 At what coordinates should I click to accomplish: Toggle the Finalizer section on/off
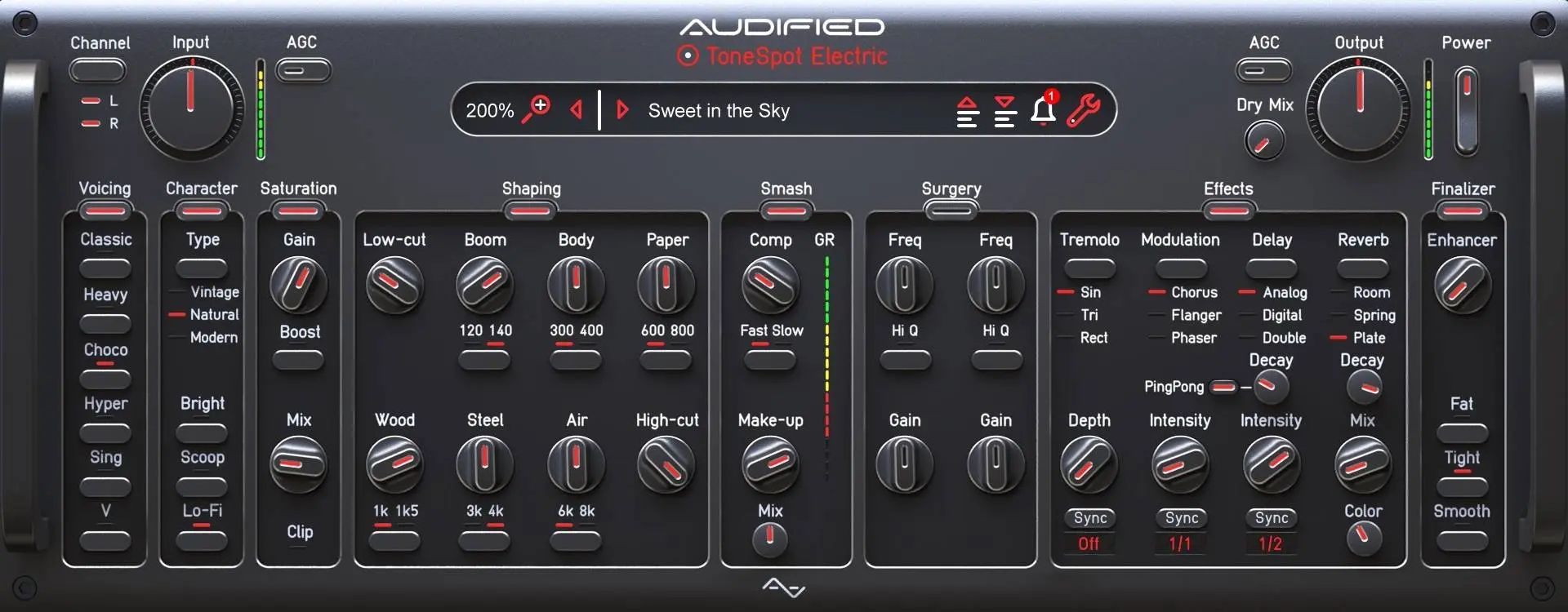[1463, 211]
